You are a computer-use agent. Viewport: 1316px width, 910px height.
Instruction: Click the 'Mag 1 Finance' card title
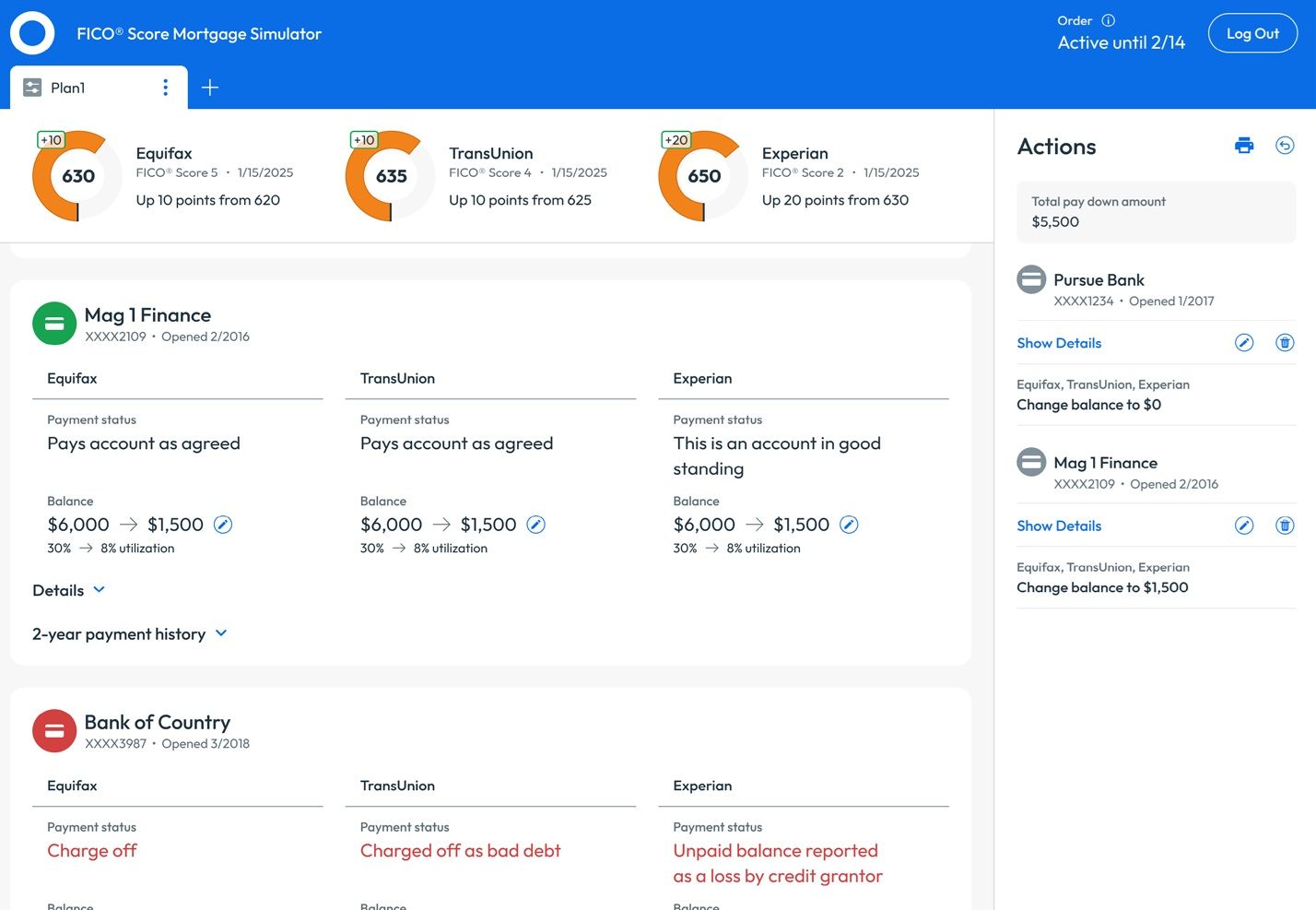(147, 315)
